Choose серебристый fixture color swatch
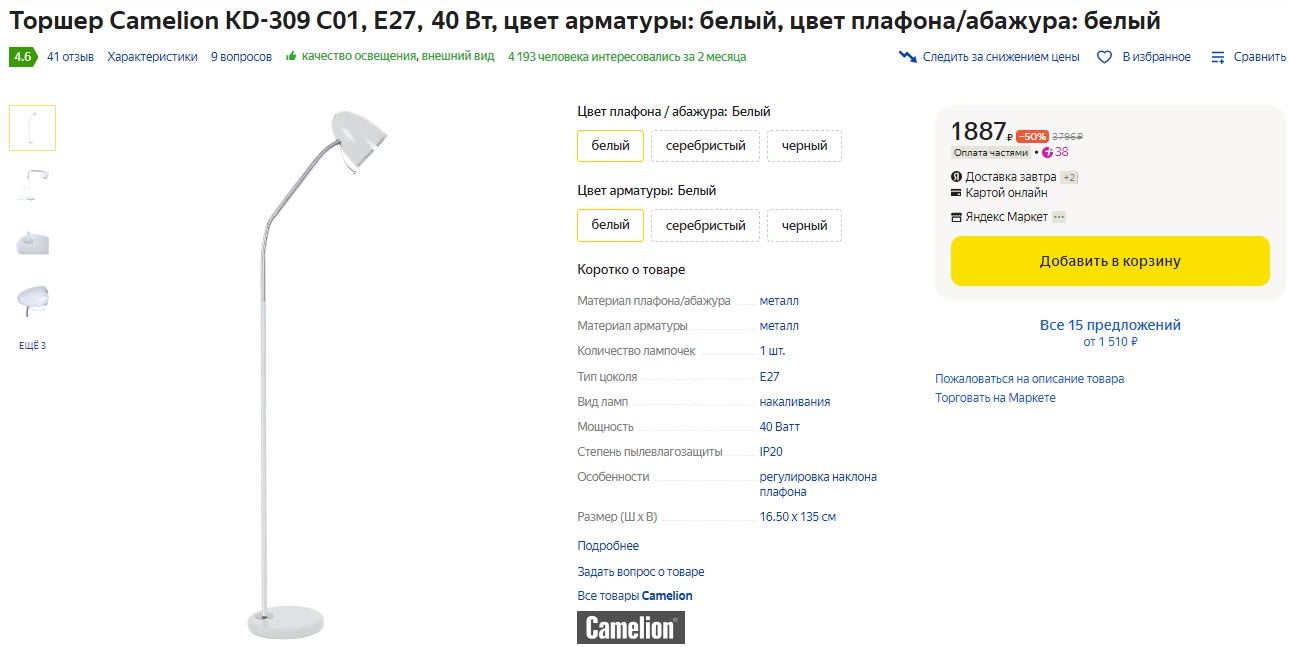1289x647 pixels. (705, 225)
